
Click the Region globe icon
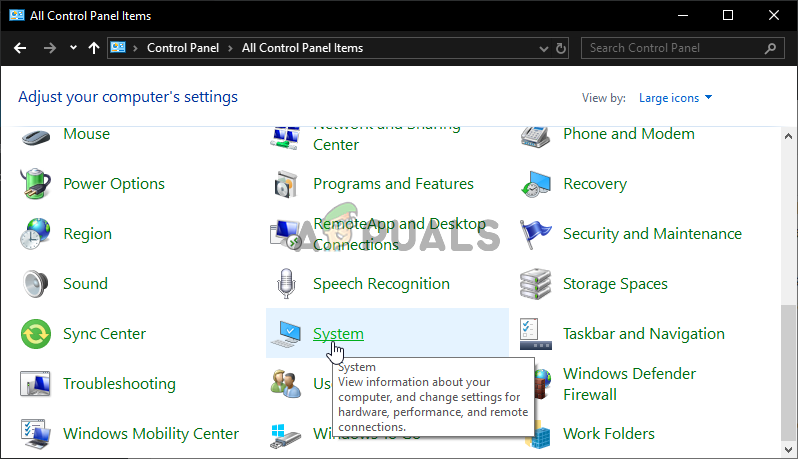tap(36, 234)
